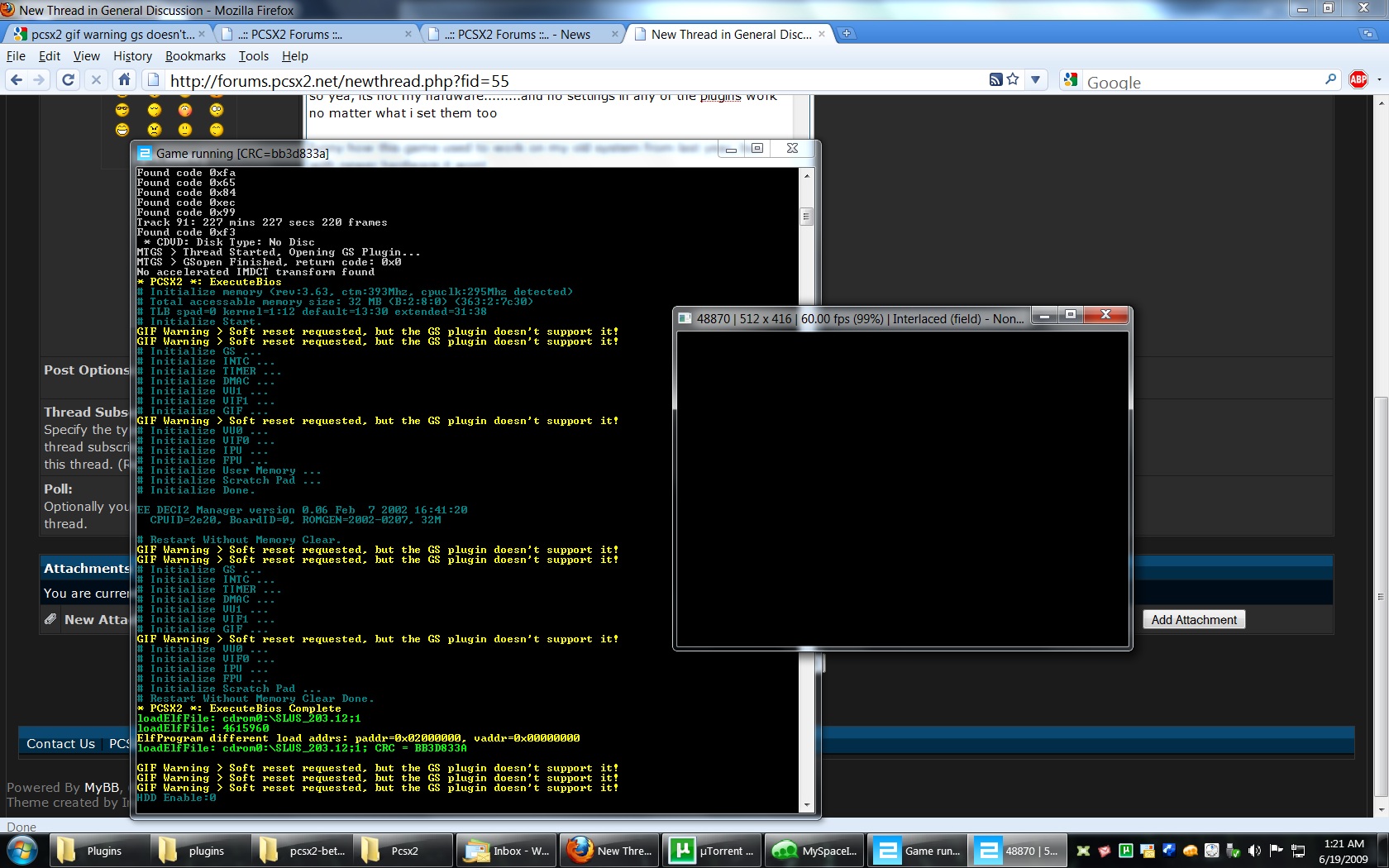The height and width of the screenshot is (868, 1389).
Task: Open the File menu
Action: (x=16, y=56)
